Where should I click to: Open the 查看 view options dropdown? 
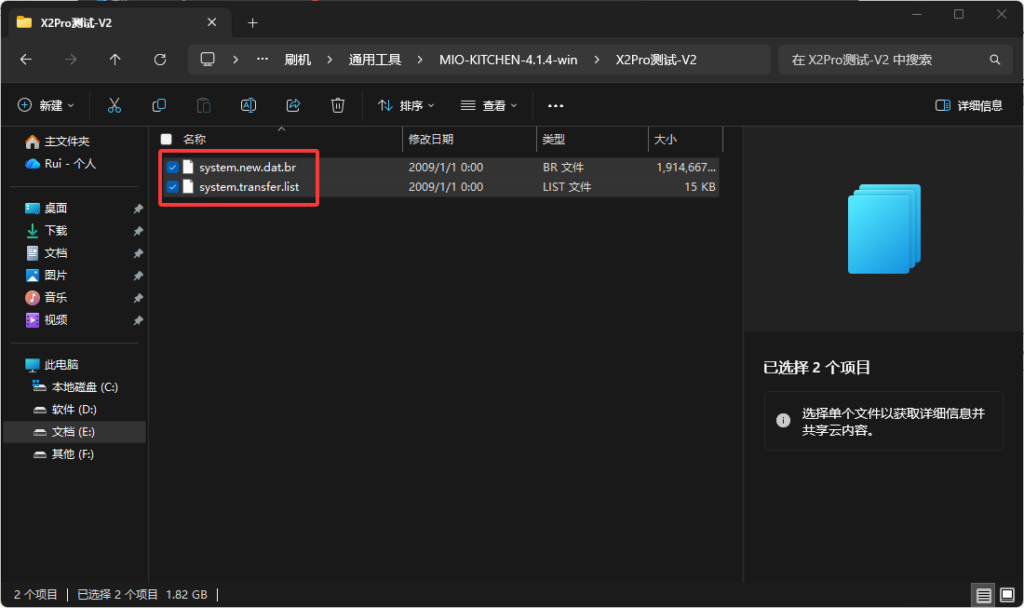coord(489,105)
